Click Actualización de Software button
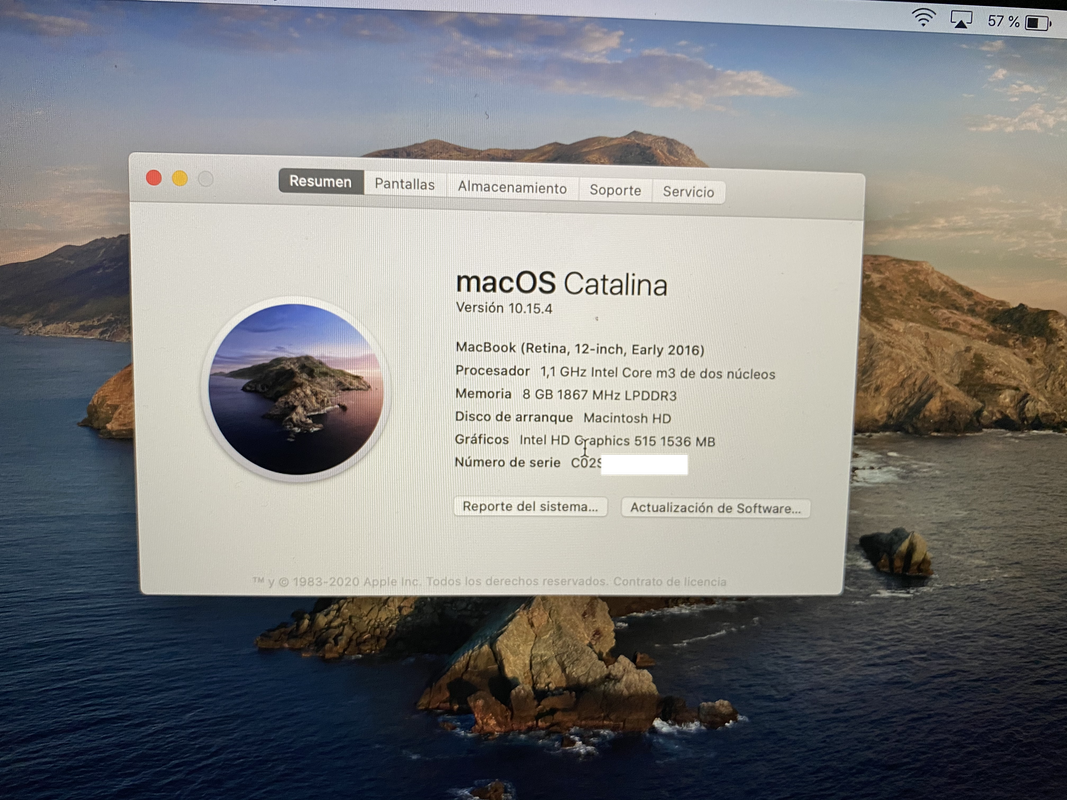 tap(715, 508)
